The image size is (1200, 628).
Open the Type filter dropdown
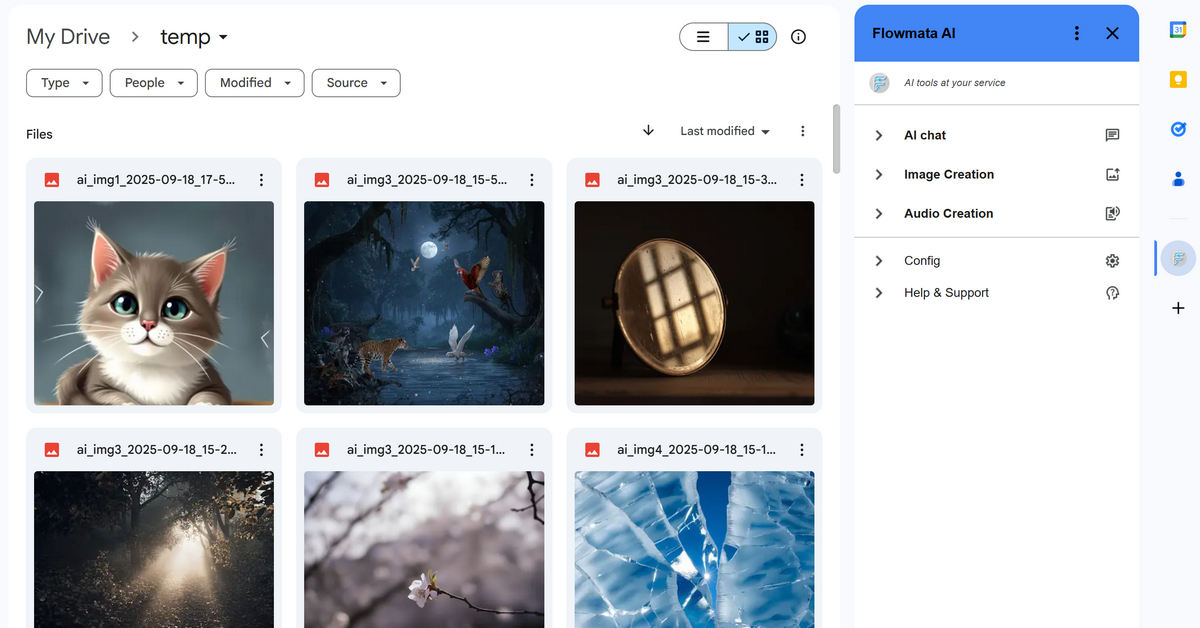(x=64, y=83)
